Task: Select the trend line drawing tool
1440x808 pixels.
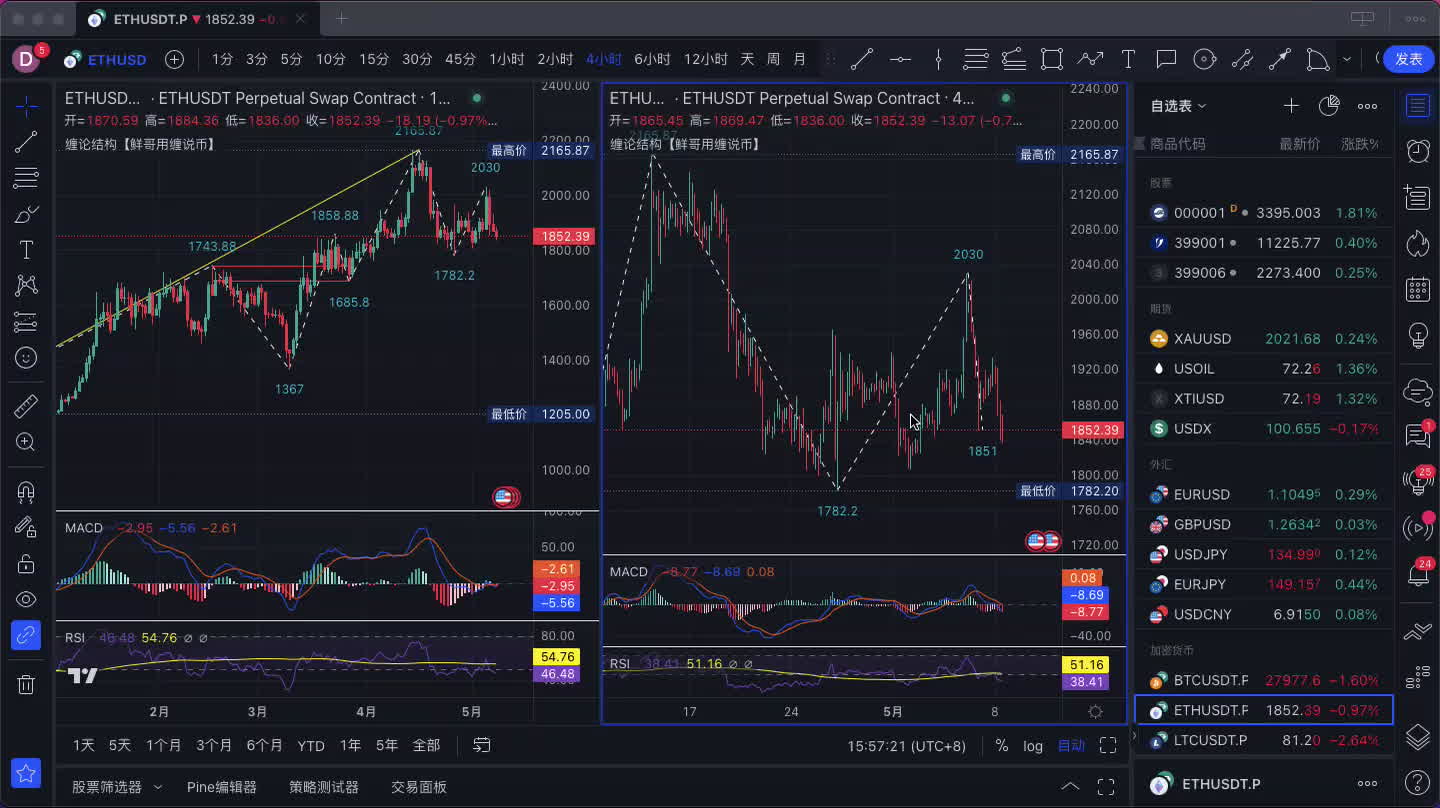Action: click(x=26, y=142)
